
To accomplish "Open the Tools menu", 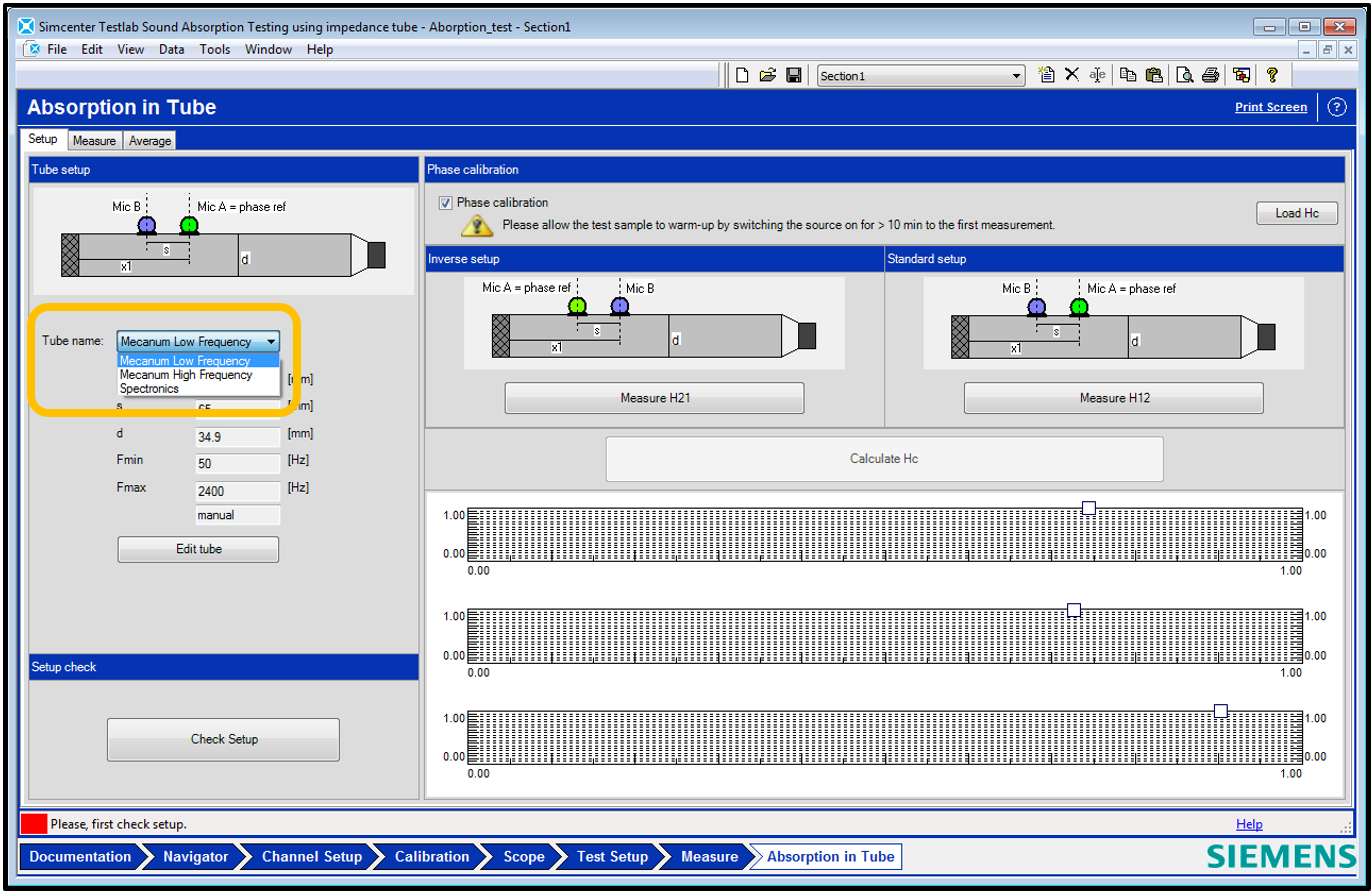I will (x=214, y=49).
